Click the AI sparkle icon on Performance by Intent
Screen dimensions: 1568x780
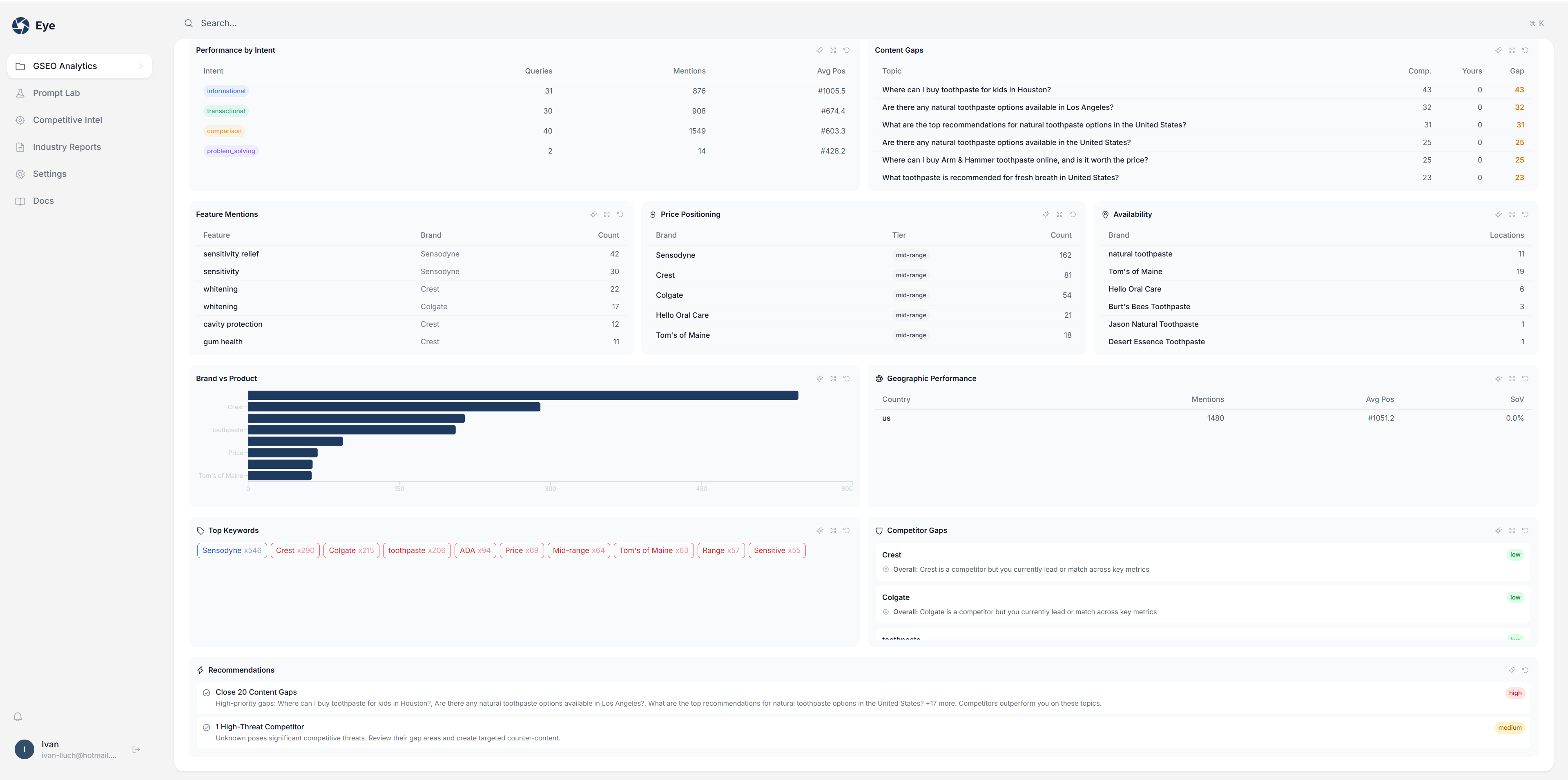[819, 51]
